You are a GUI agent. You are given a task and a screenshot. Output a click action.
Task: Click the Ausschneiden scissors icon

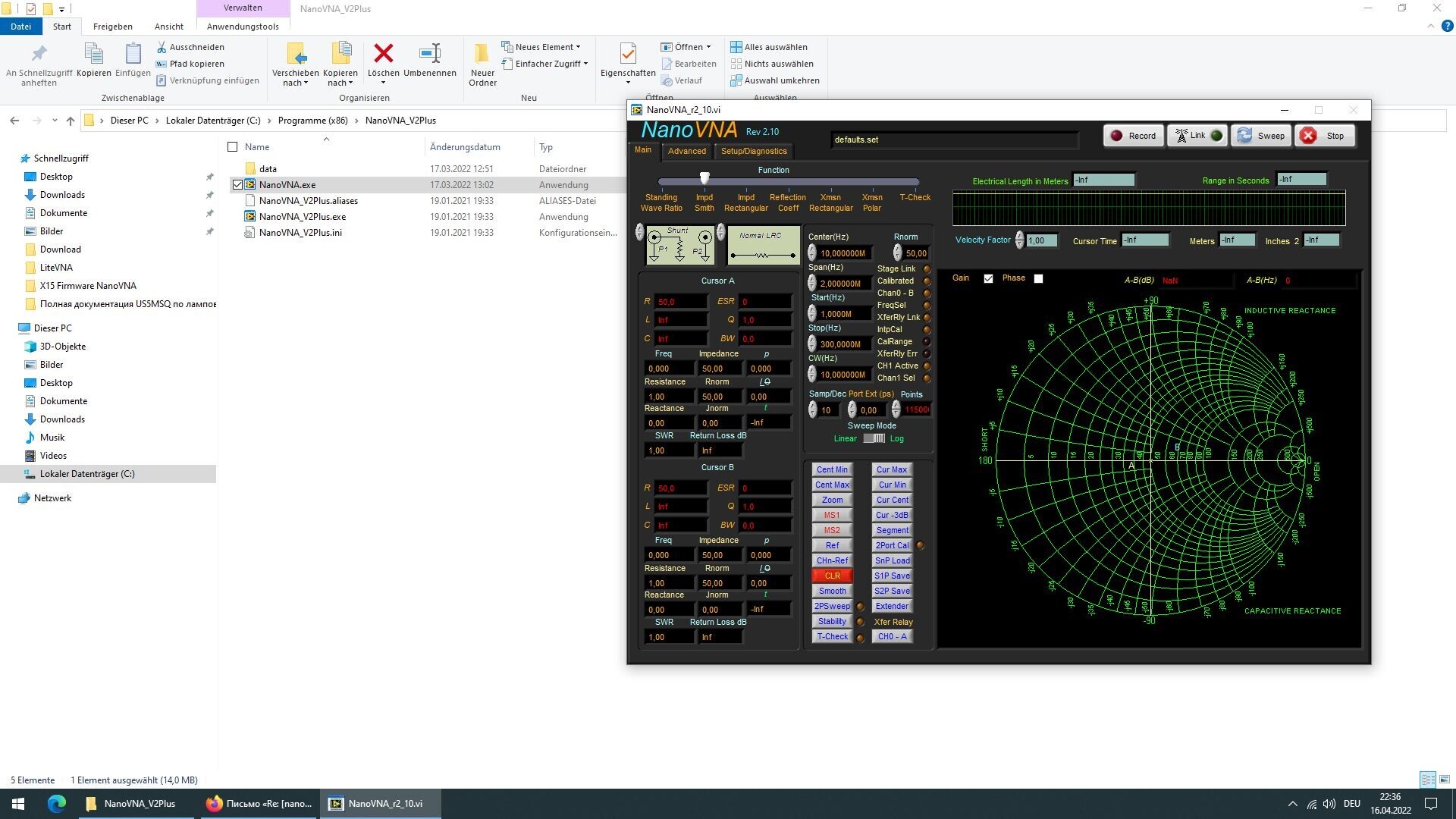161,47
